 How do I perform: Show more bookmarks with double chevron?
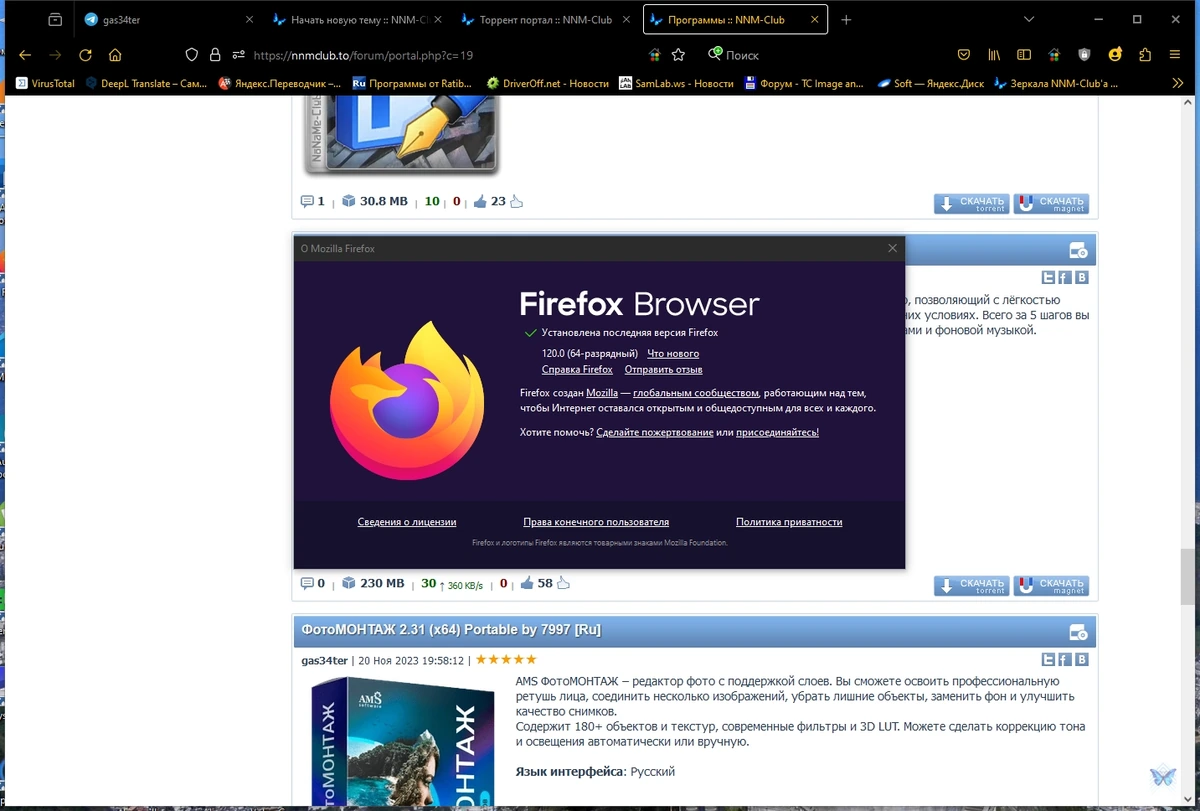pos(1177,84)
